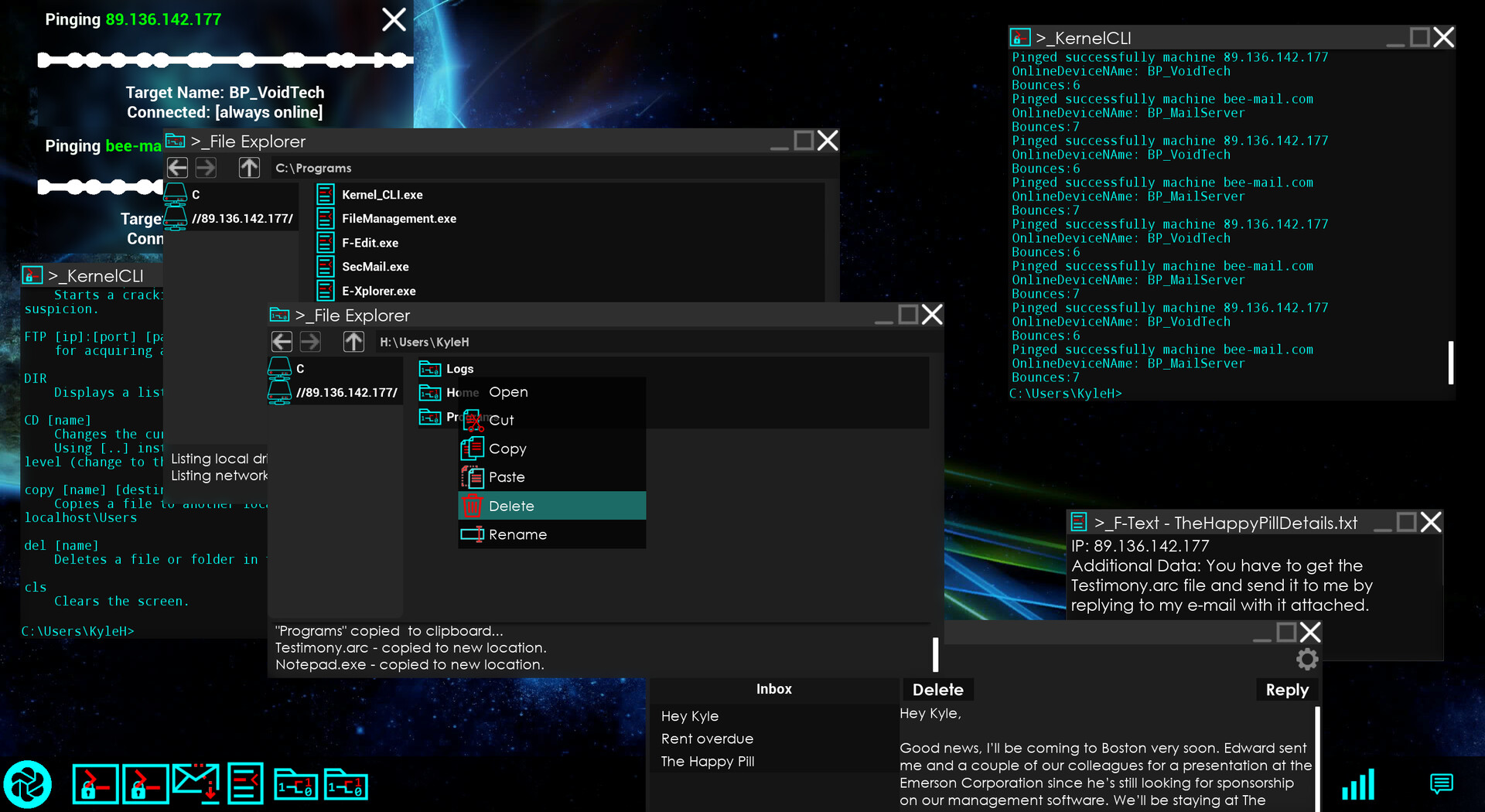
Task: Select the F-Edit notes icon on the taskbar
Action: [x=246, y=783]
